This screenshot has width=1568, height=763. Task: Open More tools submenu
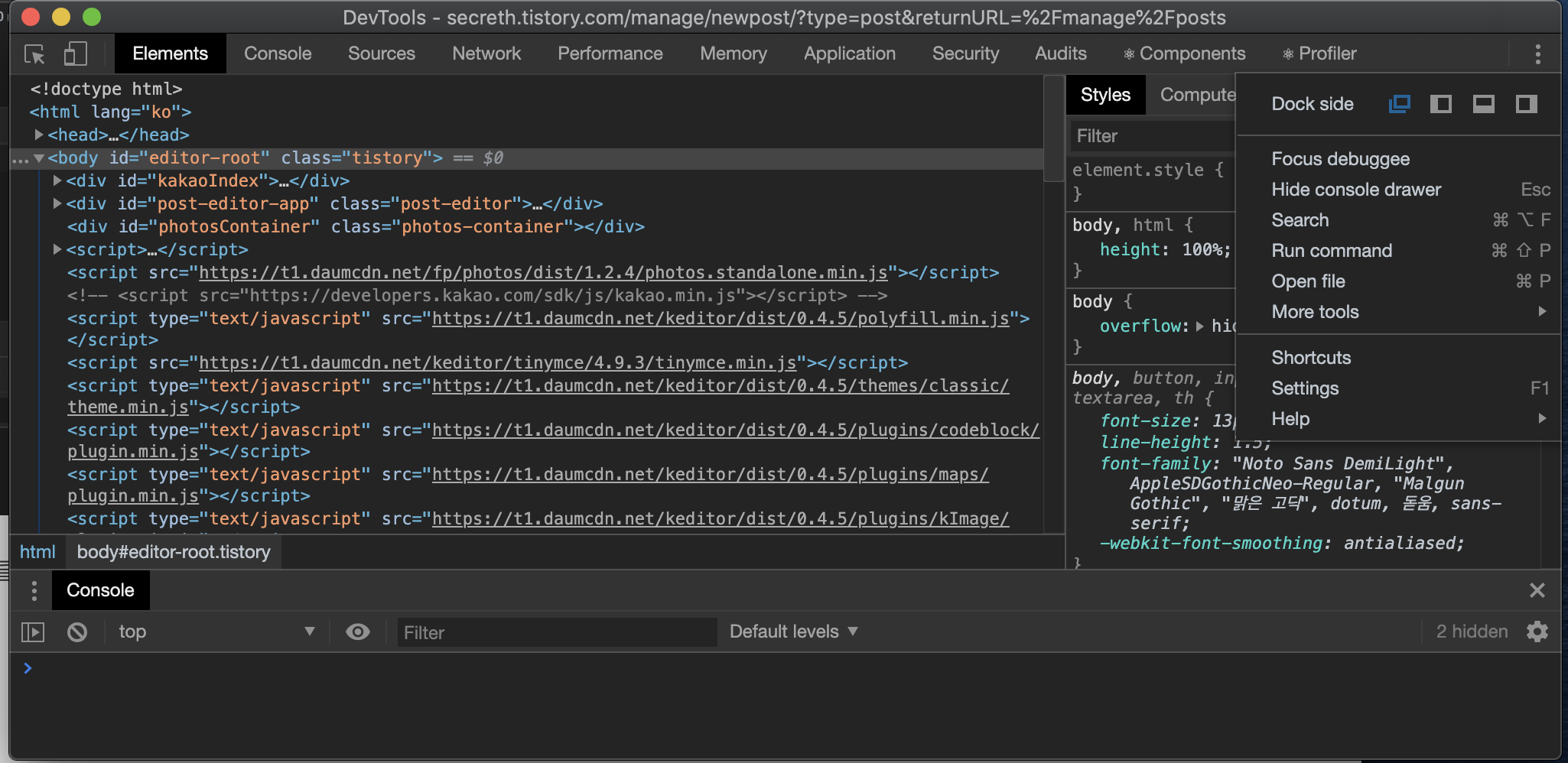pos(1398,312)
